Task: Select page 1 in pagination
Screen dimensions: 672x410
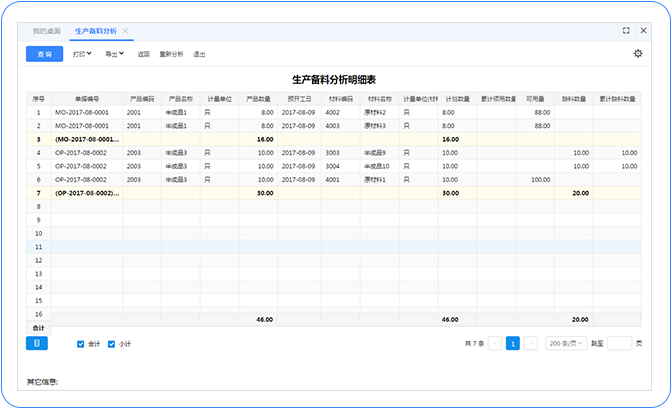Action: pyautogui.click(x=512, y=343)
